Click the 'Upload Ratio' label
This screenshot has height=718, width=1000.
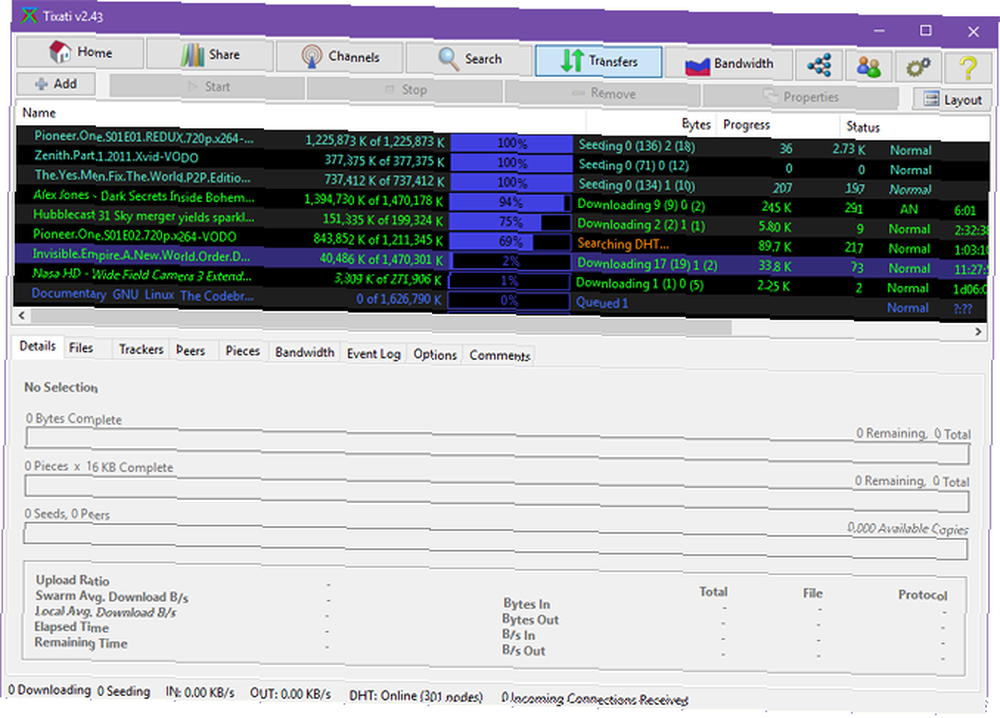(72, 580)
